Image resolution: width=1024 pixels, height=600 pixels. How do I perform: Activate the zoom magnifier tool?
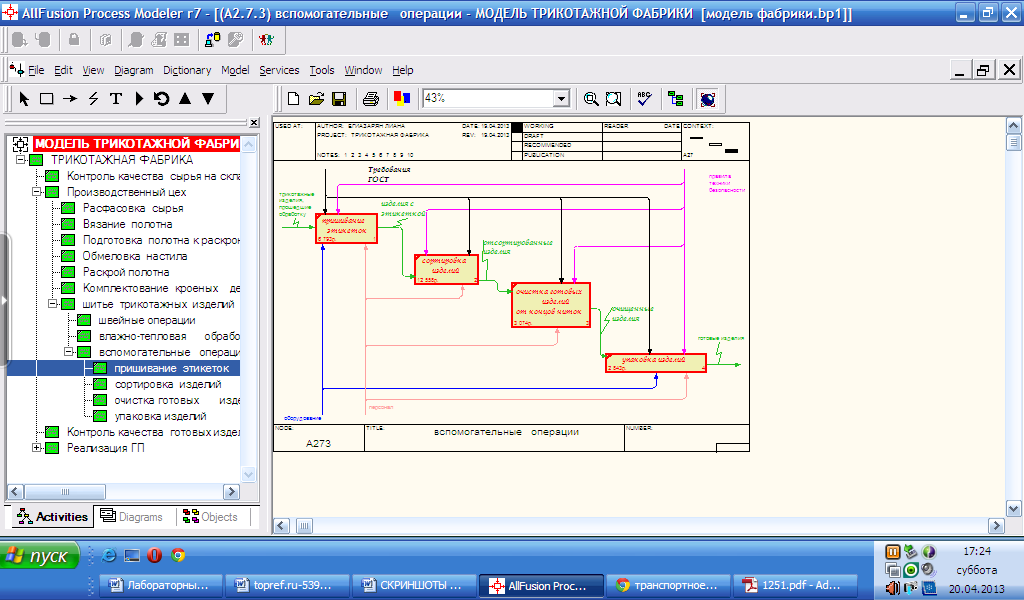590,99
